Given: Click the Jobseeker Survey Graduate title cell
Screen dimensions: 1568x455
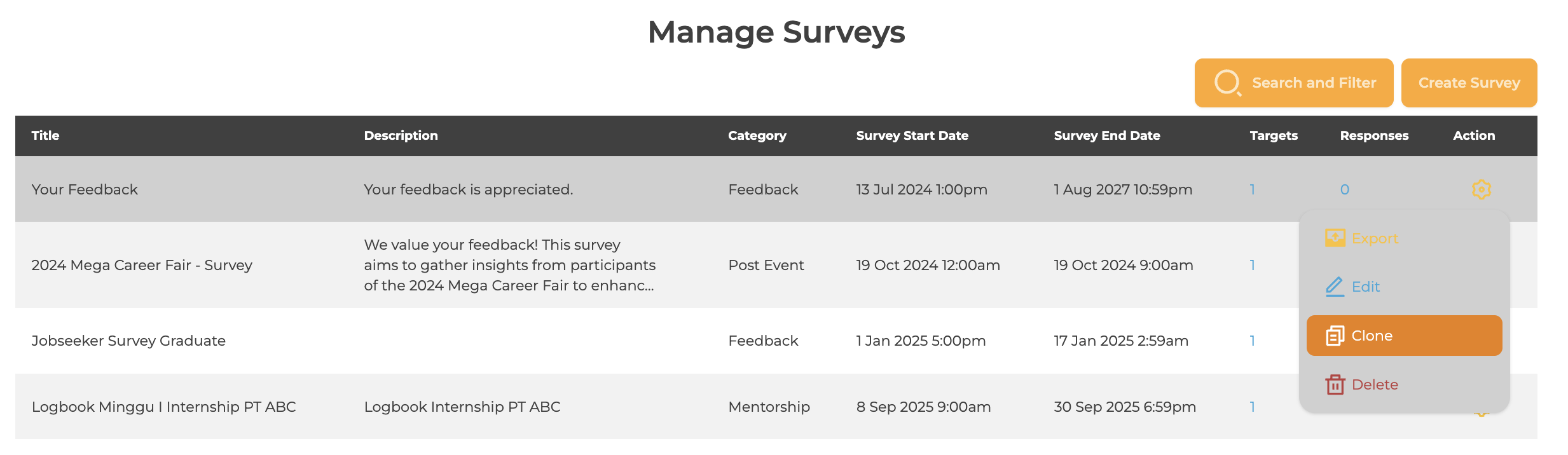Looking at the screenshot, I should click(x=128, y=341).
